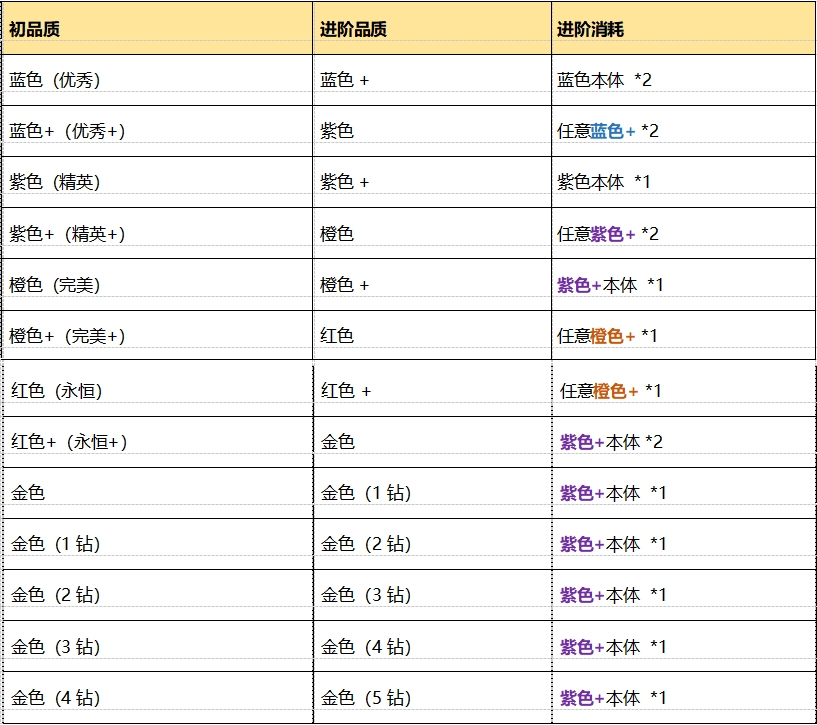
Task: Select the 橙色（完美）cell
Action: click(x=55, y=285)
